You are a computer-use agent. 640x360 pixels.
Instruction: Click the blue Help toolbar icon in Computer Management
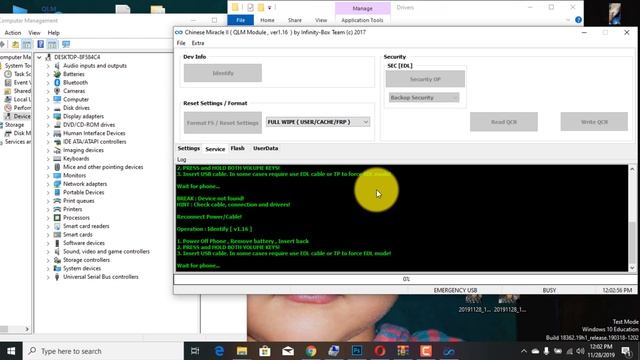[x=40, y=44]
